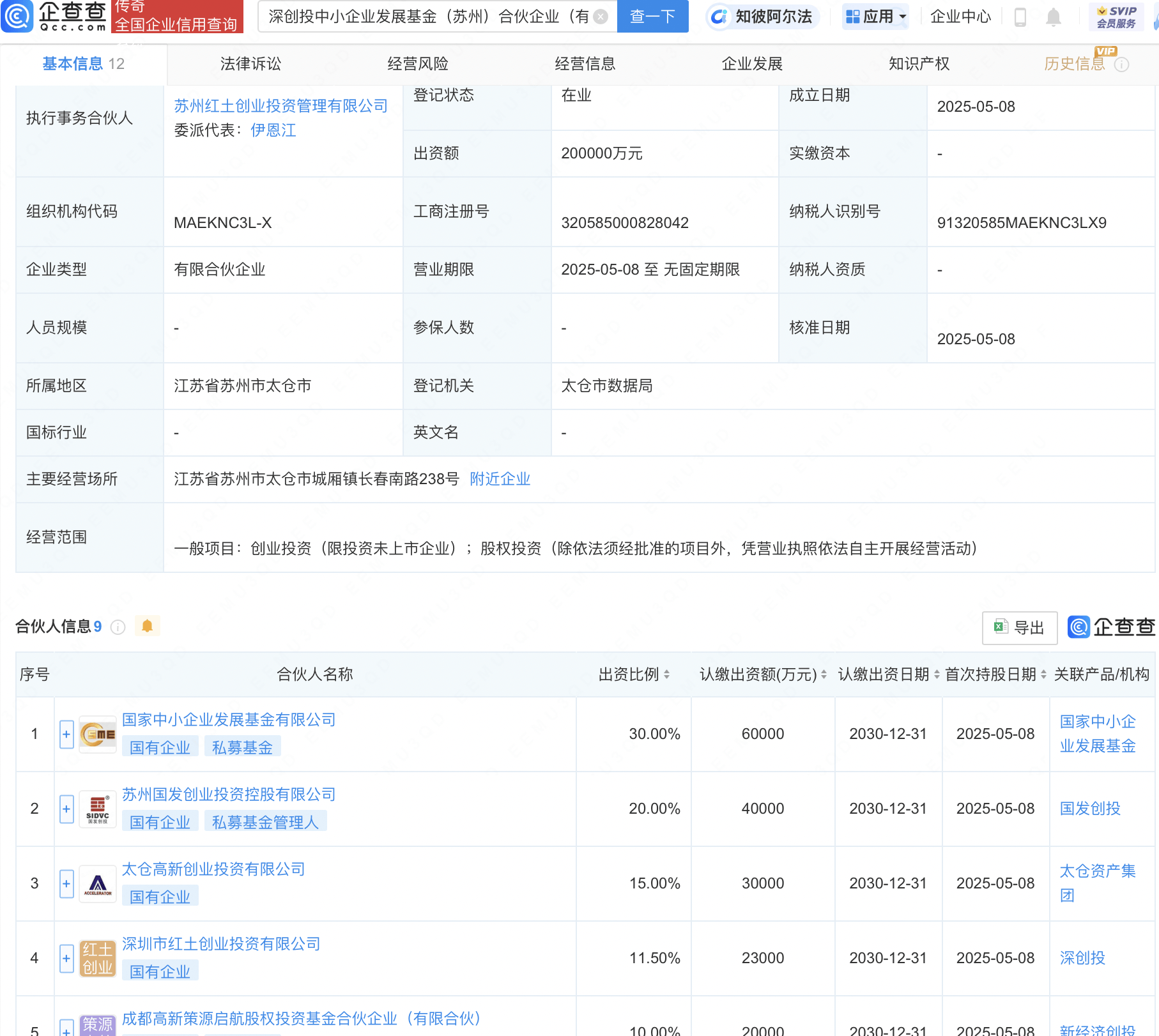Viewport: 1159px width, 1036px height.
Task: Click the 知彼阿尔法 circular icon
Action: pyautogui.click(x=719, y=17)
